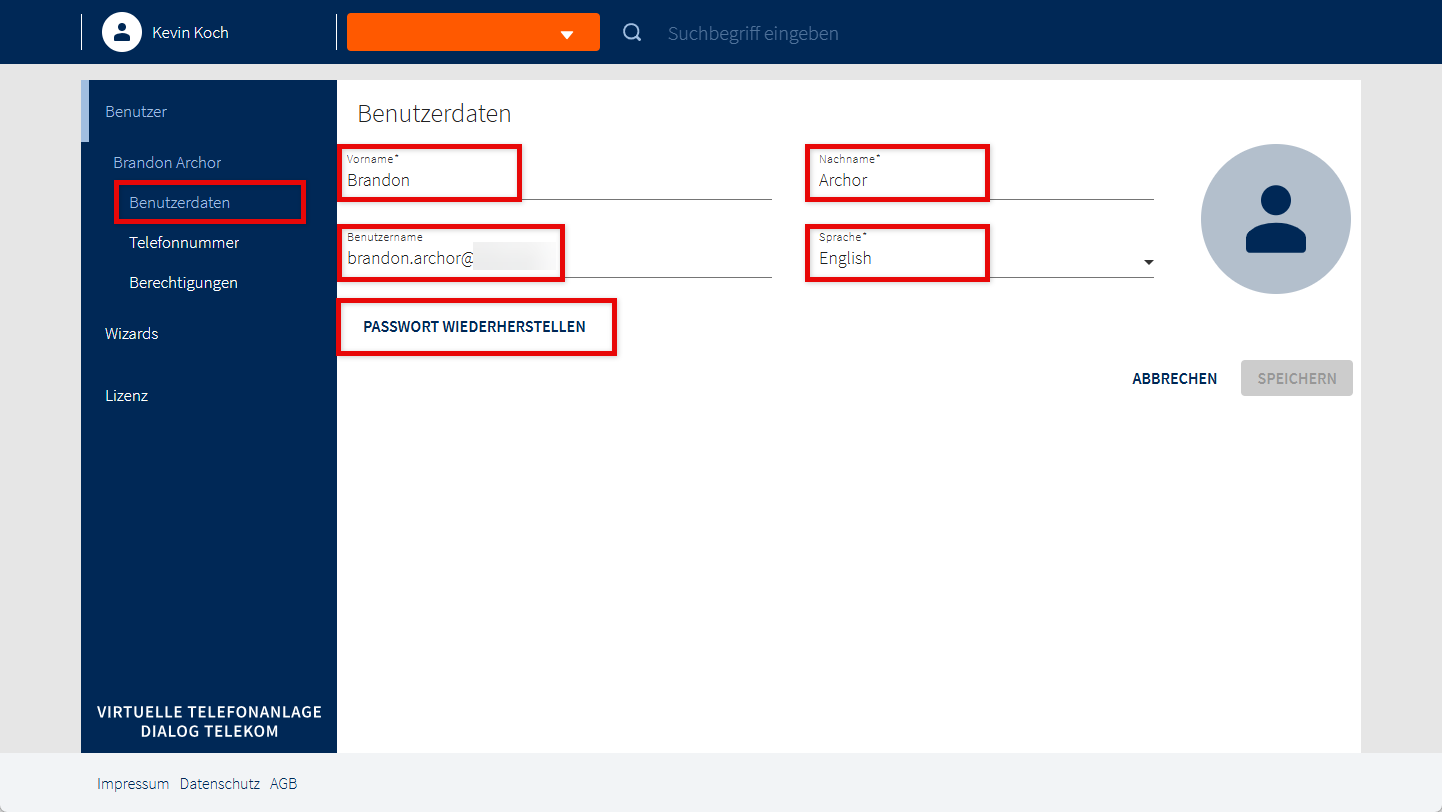Go to Telefonnummer in sidebar
1442x812 pixels.
[184, 242]
